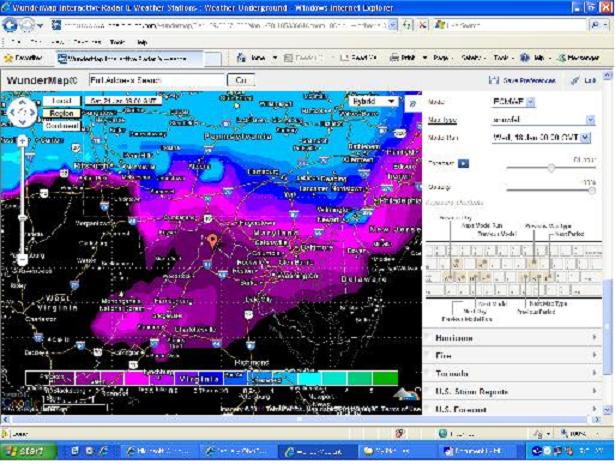Open the address bar history dropdown arrow

[393, 25]
